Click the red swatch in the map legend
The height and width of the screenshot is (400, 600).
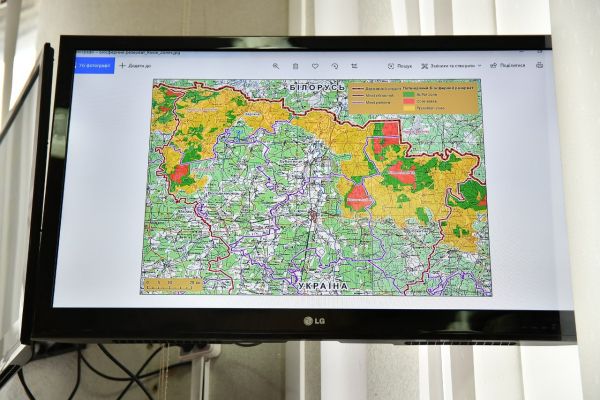[x=408, y=102]
